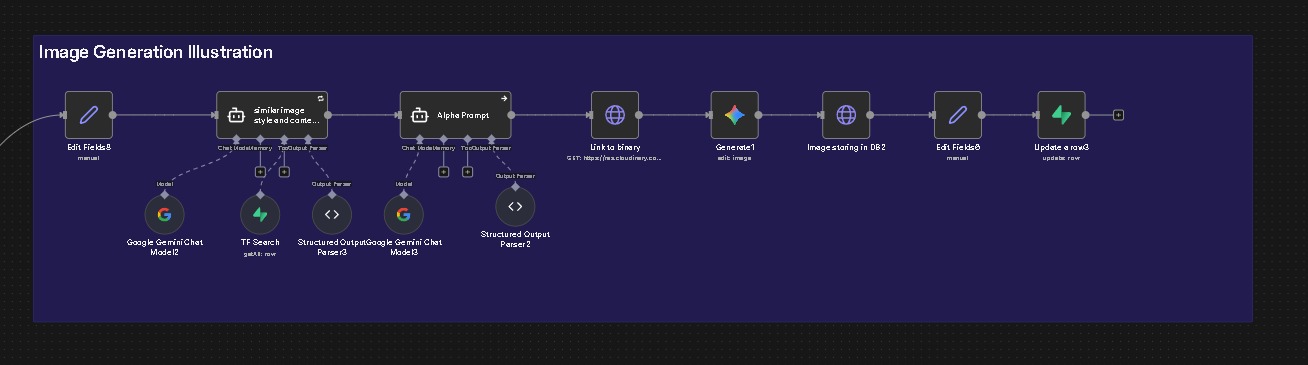
Task: Click the 'Google Gemini Chat Model2' label
Action: click(164, 247)
